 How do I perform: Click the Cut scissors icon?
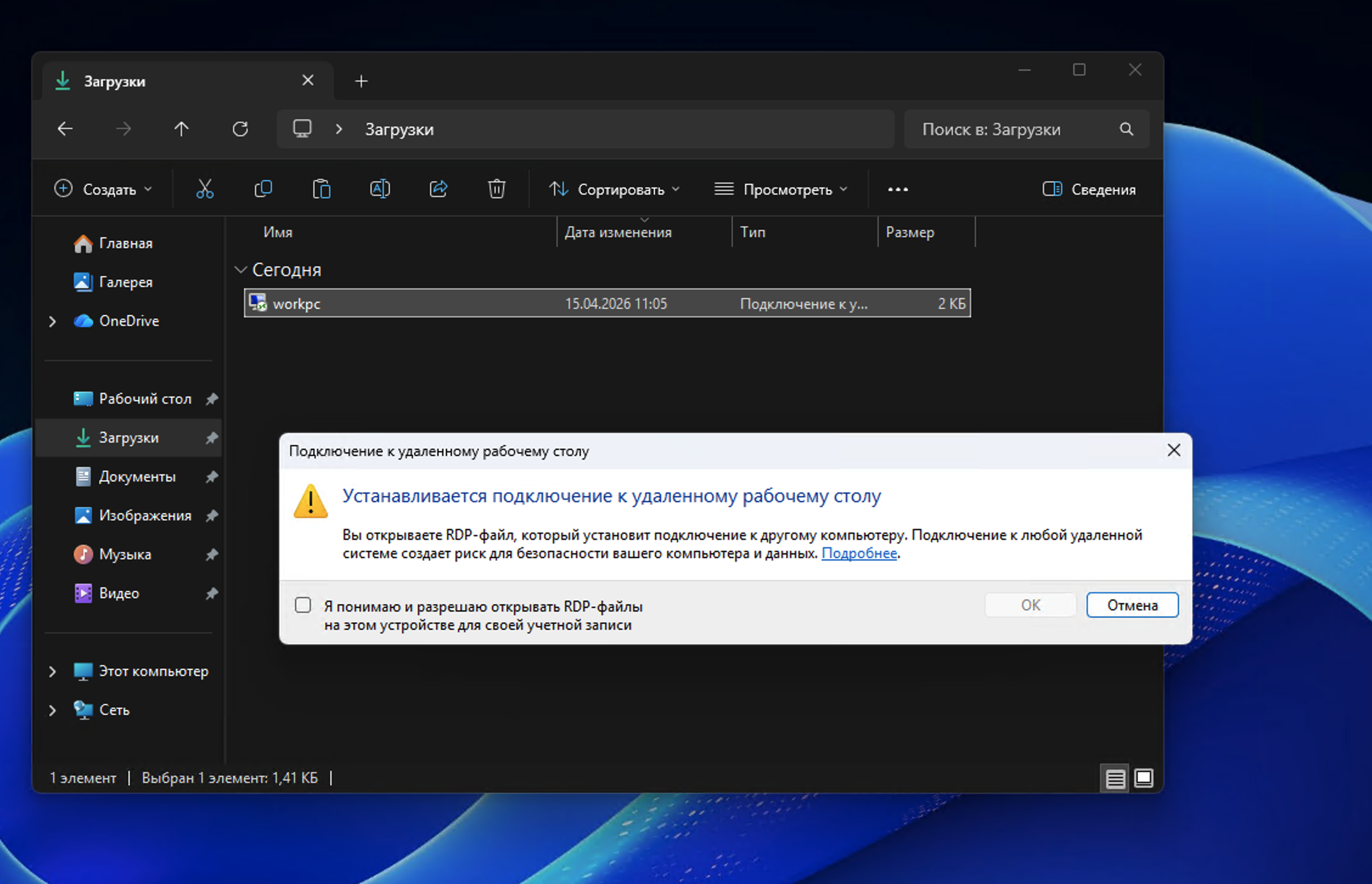click(205, 189)
